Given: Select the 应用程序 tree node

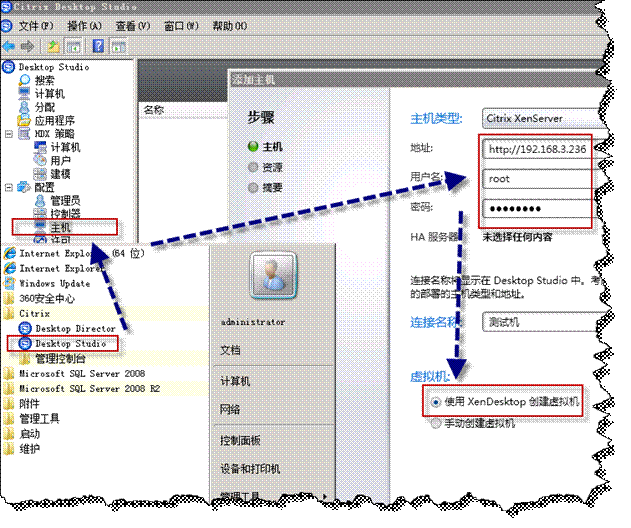Looking at the screenshot, I should coord(54,120).
